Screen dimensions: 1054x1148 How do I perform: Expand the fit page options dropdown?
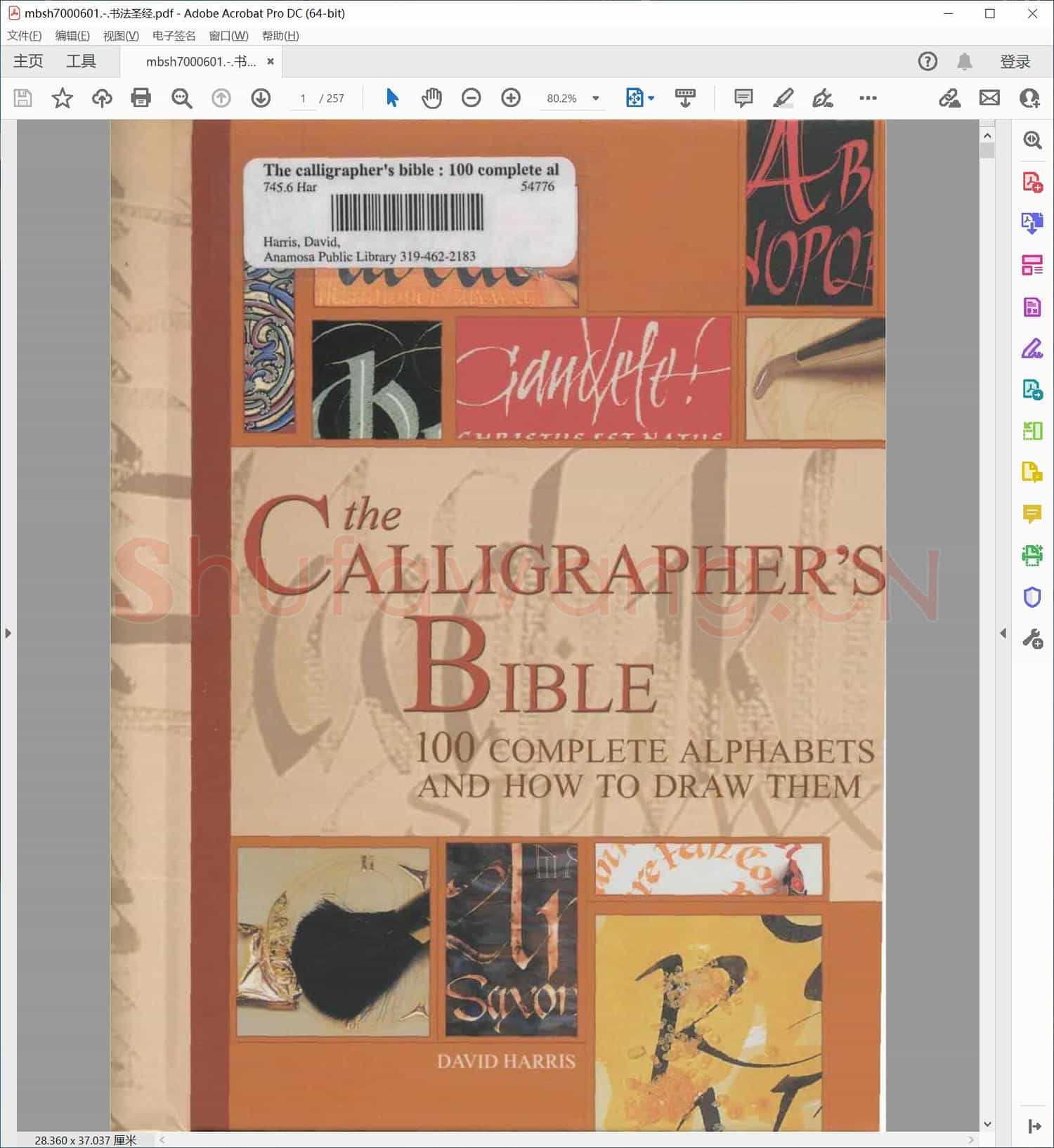coord(651,98)
